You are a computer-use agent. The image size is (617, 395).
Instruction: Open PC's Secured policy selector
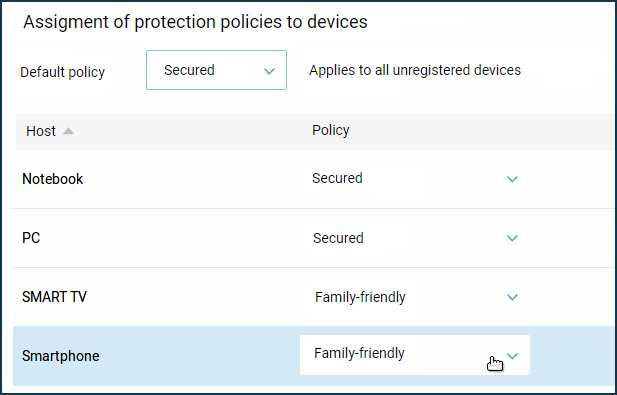(415, 238)
